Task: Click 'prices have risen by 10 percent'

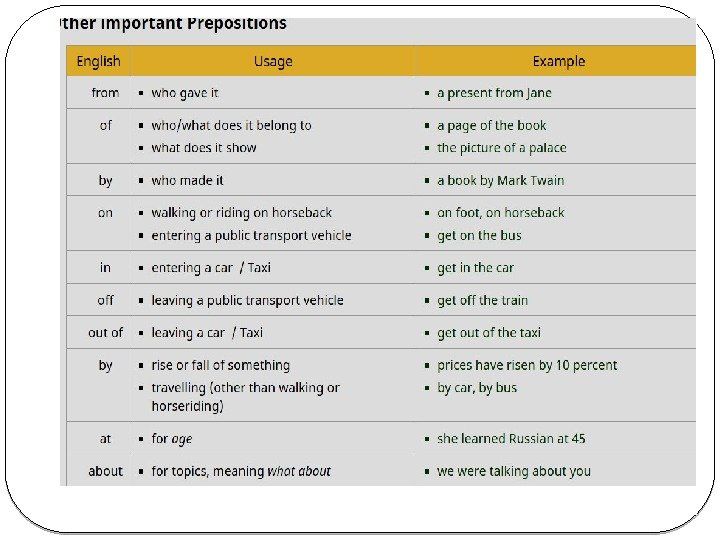Action: click(527, 365)
